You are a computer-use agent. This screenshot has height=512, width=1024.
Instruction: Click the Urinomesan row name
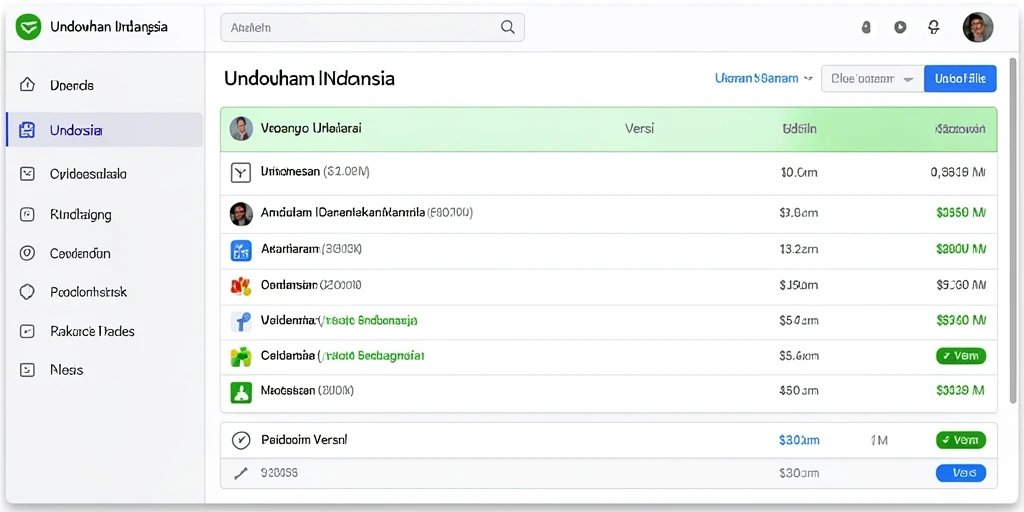(290, 172)
